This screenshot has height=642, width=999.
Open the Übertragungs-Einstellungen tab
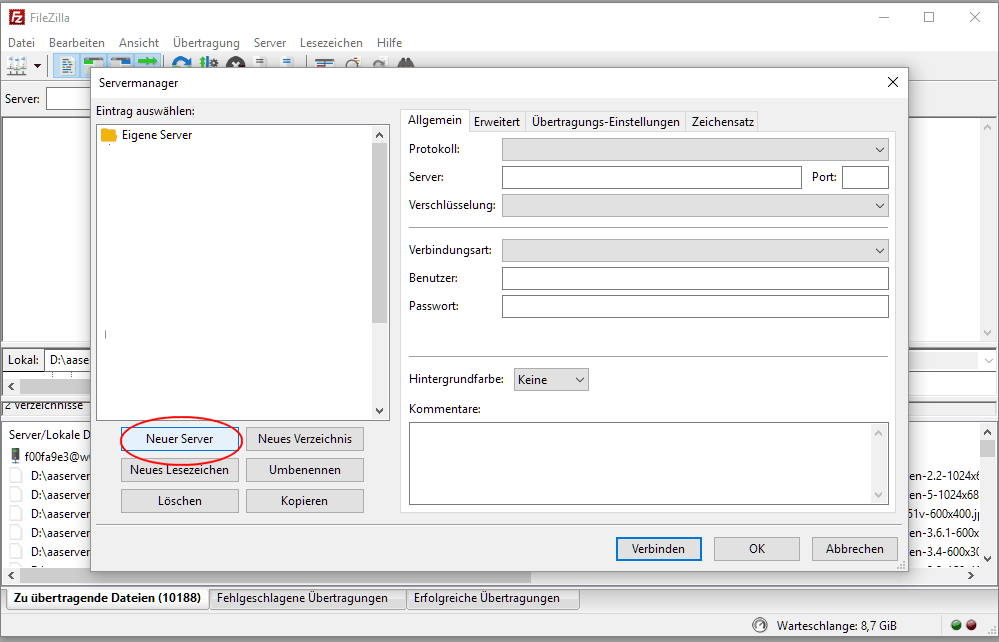(x=606, y=122)
